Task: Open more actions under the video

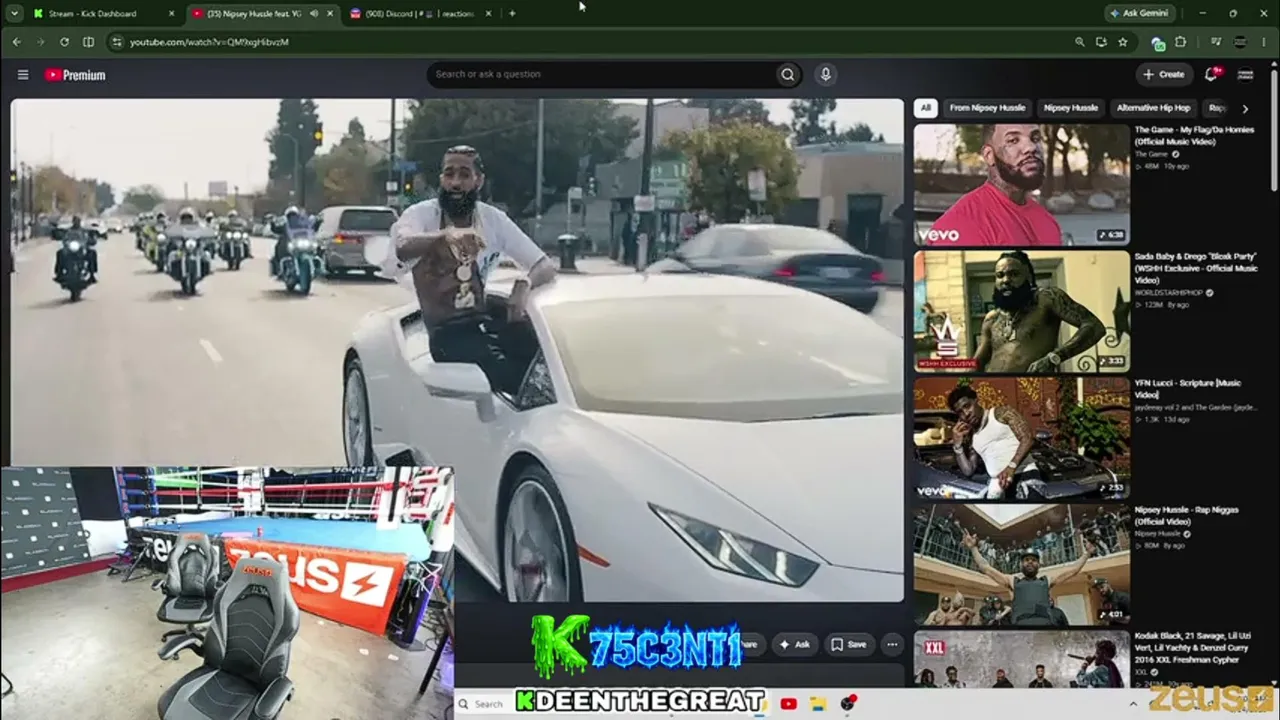Action: (x=892, y=645)
